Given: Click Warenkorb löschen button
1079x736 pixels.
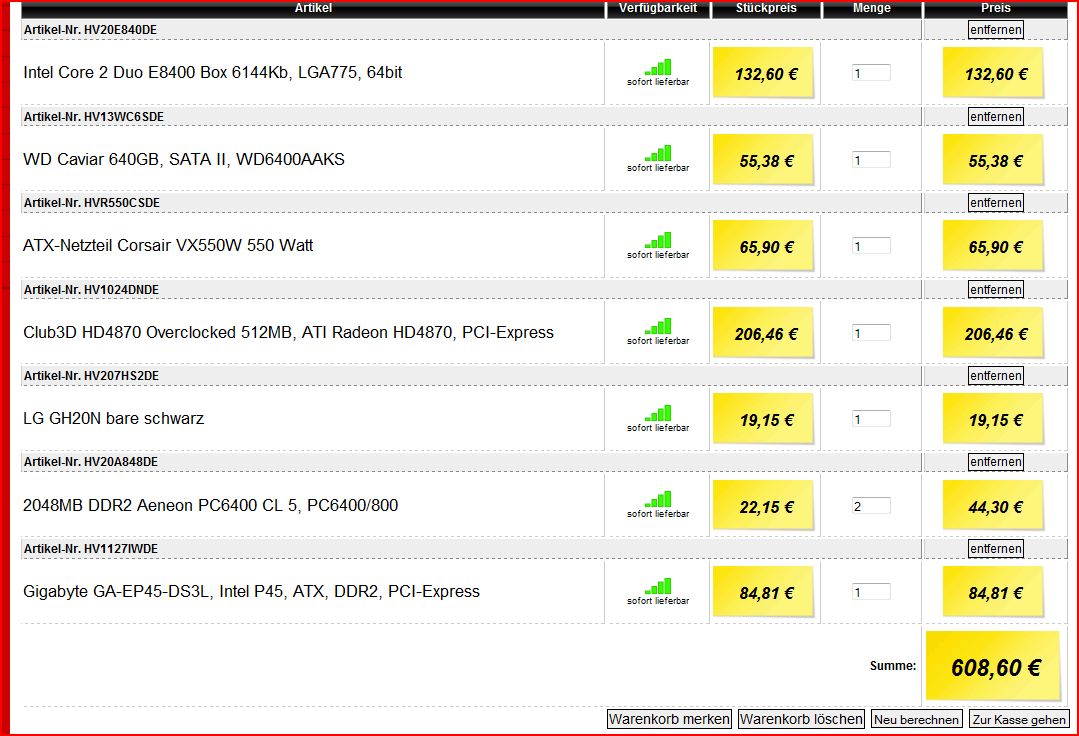Looking at the screenshot, I should pyautogui.click(x=801, y=719).
